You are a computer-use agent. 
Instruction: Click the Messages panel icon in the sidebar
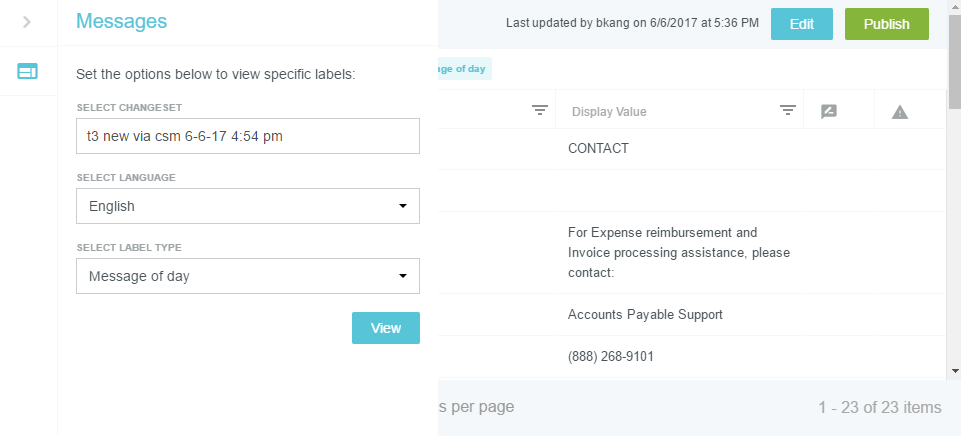click(x=27, y=71)
